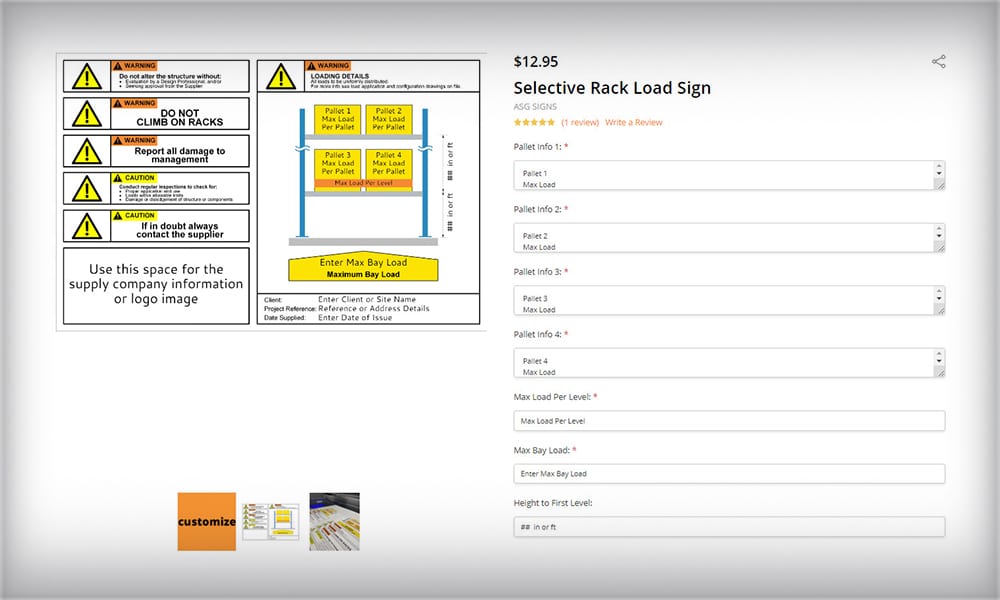Click scroll-up arrow in Pallet Info 1 box
This screenshot has width=1000, height=600.
click(938, 167)
